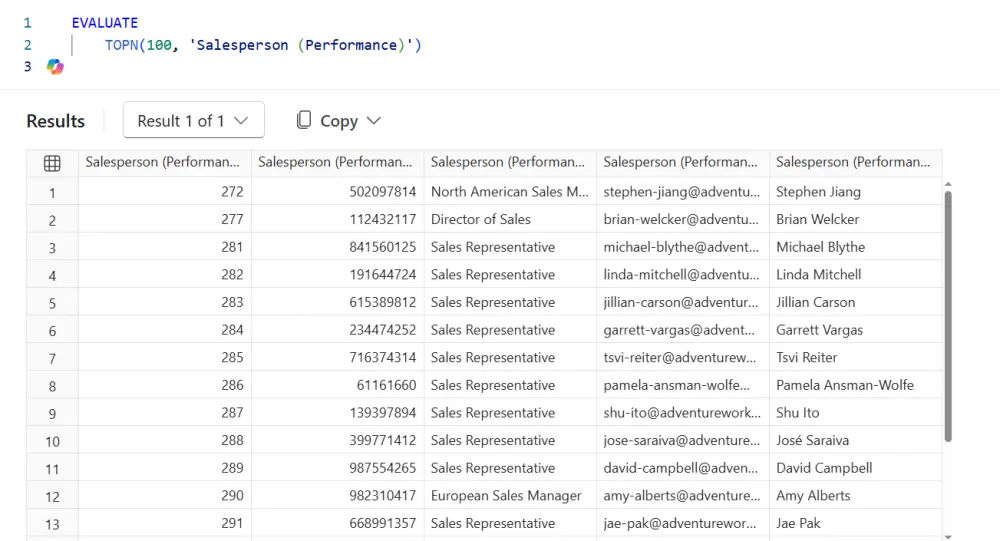Click the European Sales Manager cell

click(510, 496)
